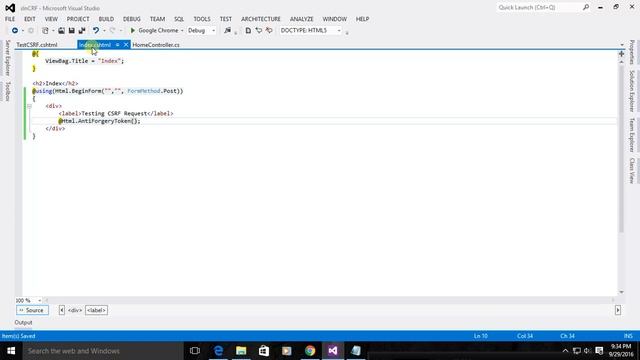Select the div tag navigator breadcrumb
Image resolution: width=640 pixels, height=360 pixels.
tap(75, 310)
